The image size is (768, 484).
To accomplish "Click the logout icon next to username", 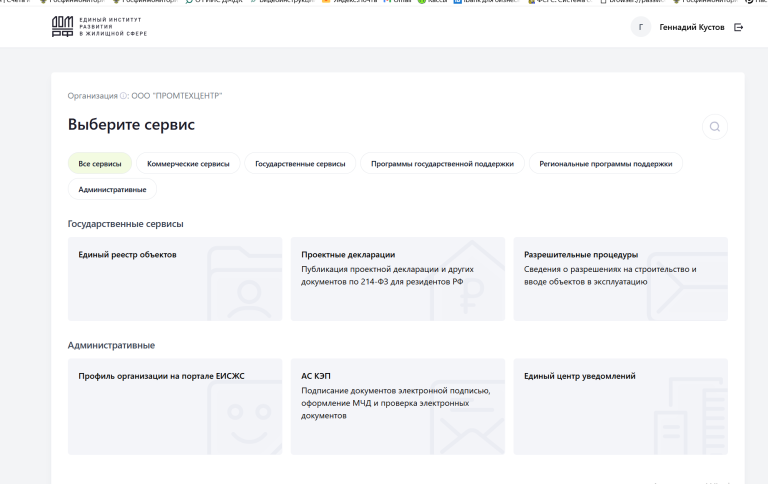I will point(739,27).
